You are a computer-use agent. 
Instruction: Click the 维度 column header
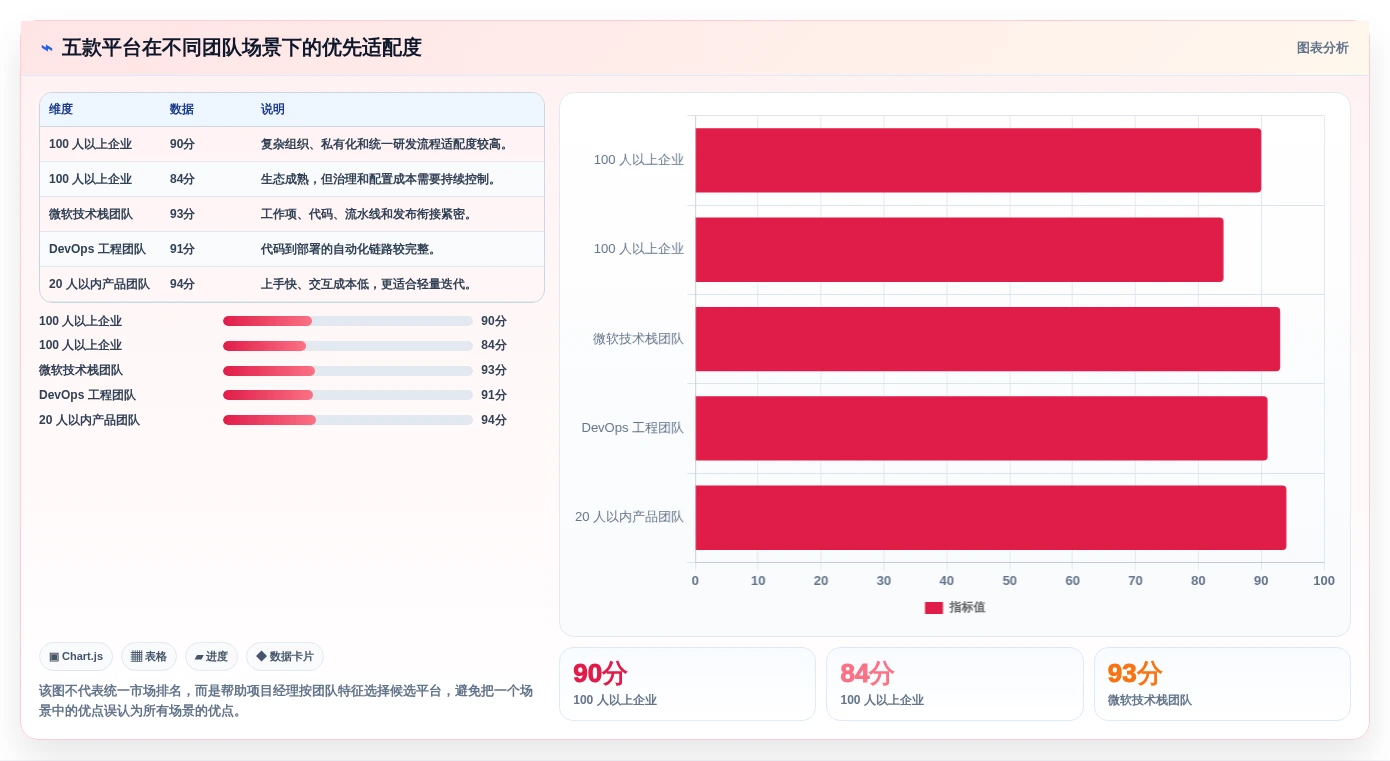point(61,110)
